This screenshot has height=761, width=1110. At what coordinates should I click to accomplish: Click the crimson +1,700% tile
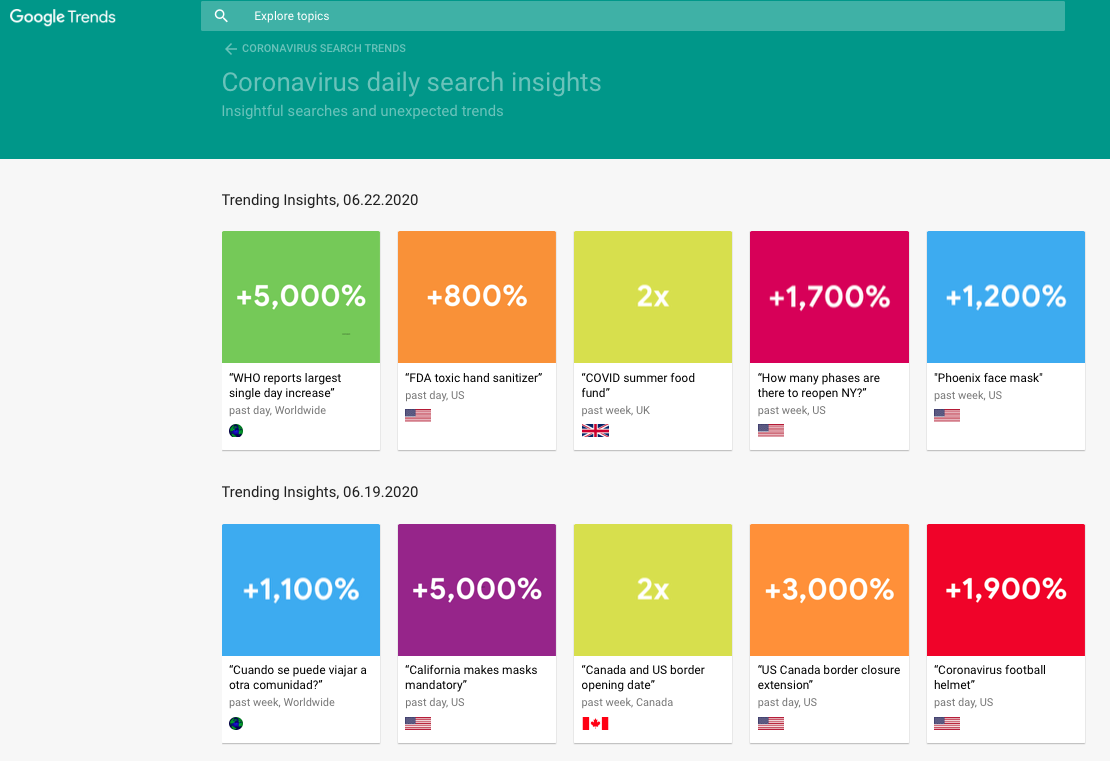(829, 297)
